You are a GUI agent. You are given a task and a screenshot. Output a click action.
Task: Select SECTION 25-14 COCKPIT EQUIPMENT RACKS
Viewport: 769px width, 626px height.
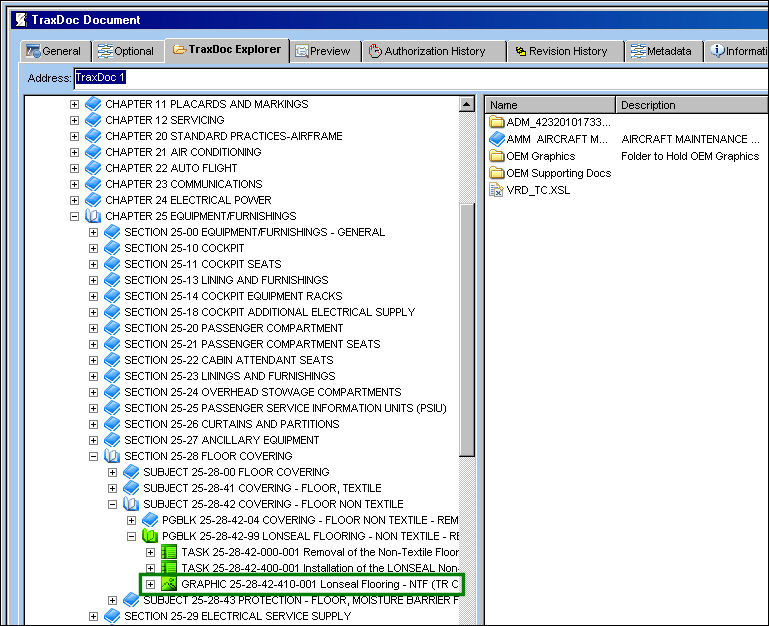pos(233,296)
